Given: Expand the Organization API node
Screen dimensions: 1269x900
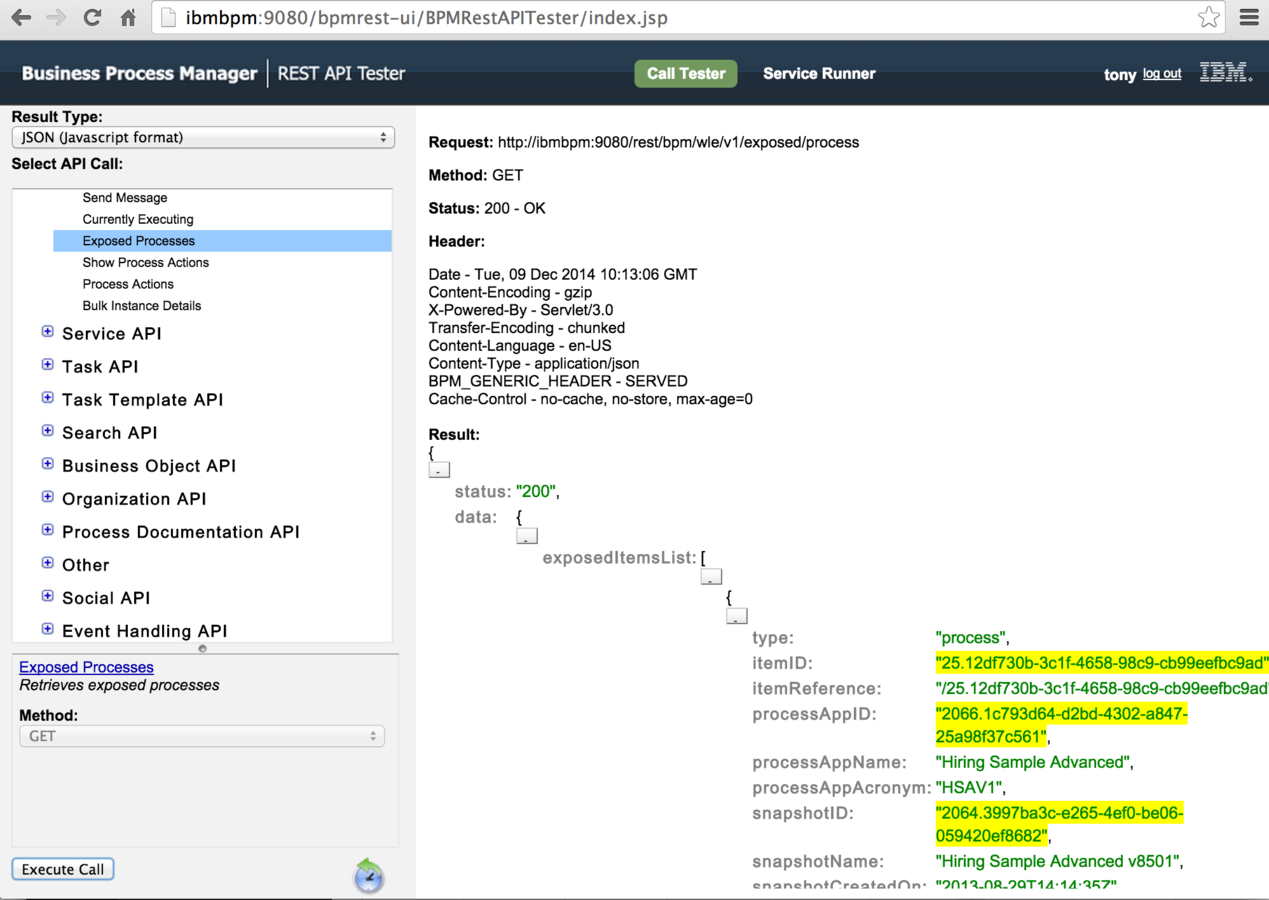Looking at the screenshot, I should pos(47,497).
